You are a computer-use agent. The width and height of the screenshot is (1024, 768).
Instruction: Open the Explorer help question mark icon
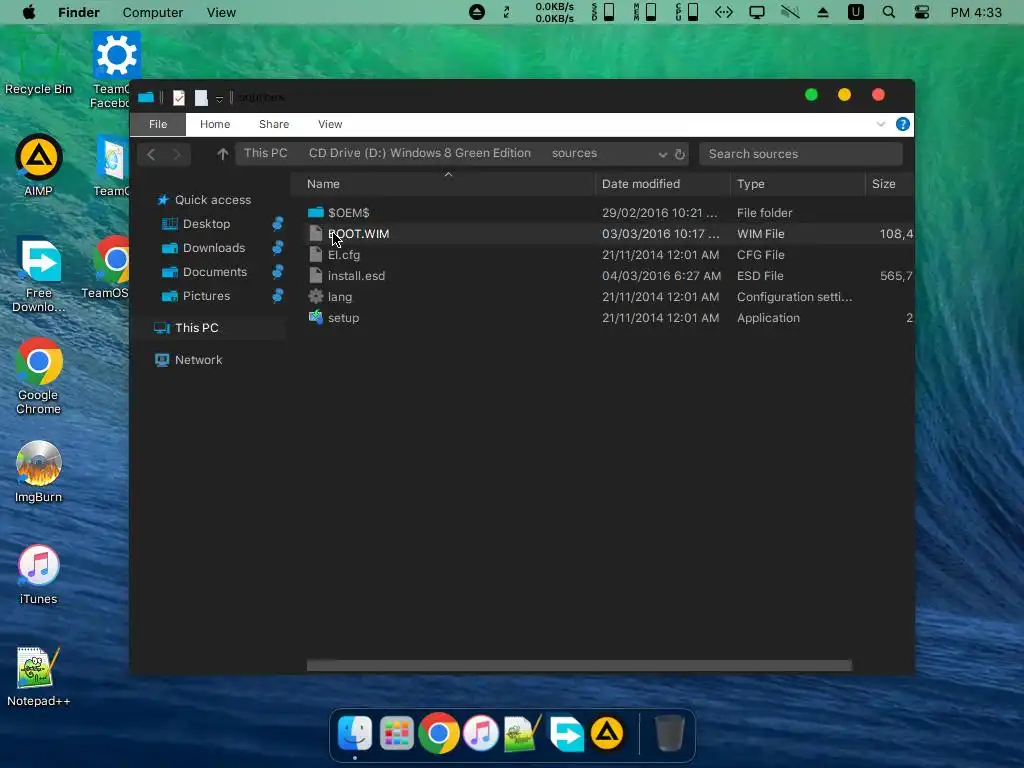point(903,124)
